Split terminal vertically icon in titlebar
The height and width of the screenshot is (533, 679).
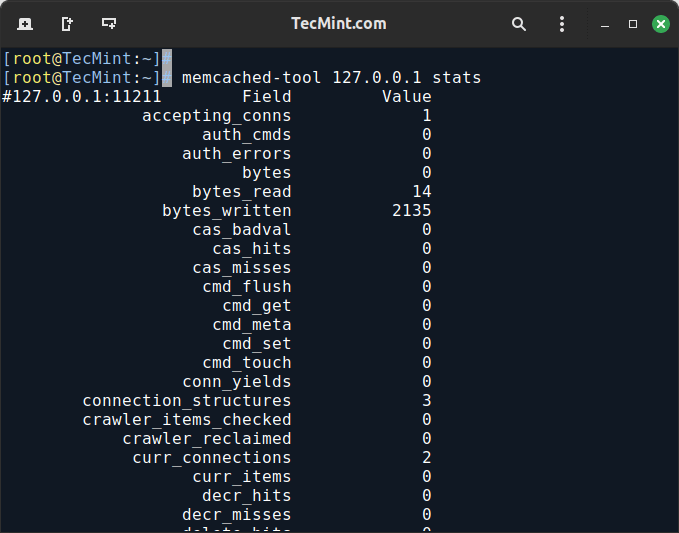click(67, 23)
